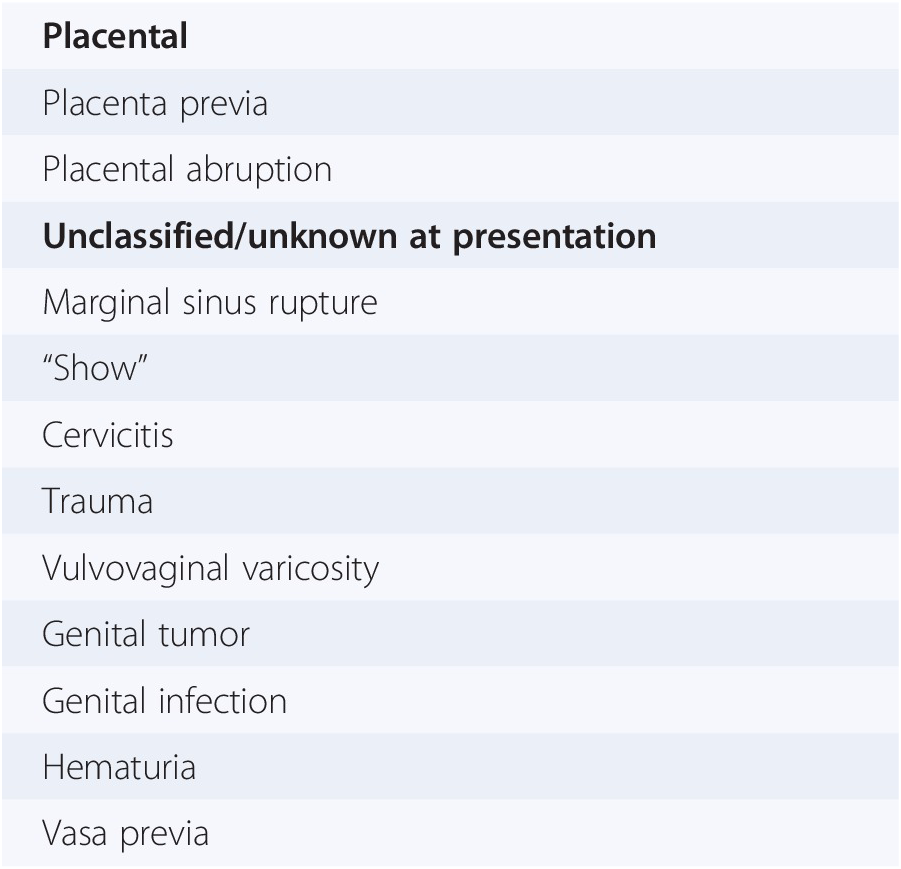
Task: Click the Placental heading
Action: 115,36
